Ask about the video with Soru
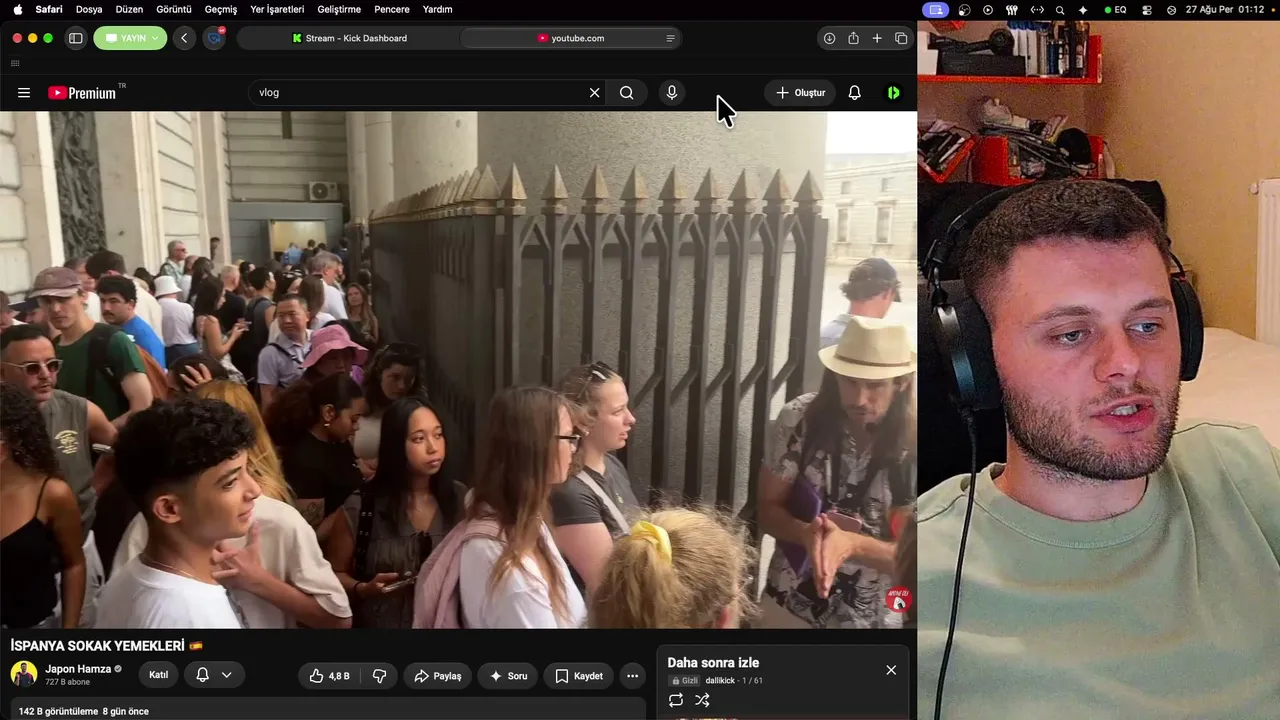Viewport: 1280px width, 720px height. [508, 676]
